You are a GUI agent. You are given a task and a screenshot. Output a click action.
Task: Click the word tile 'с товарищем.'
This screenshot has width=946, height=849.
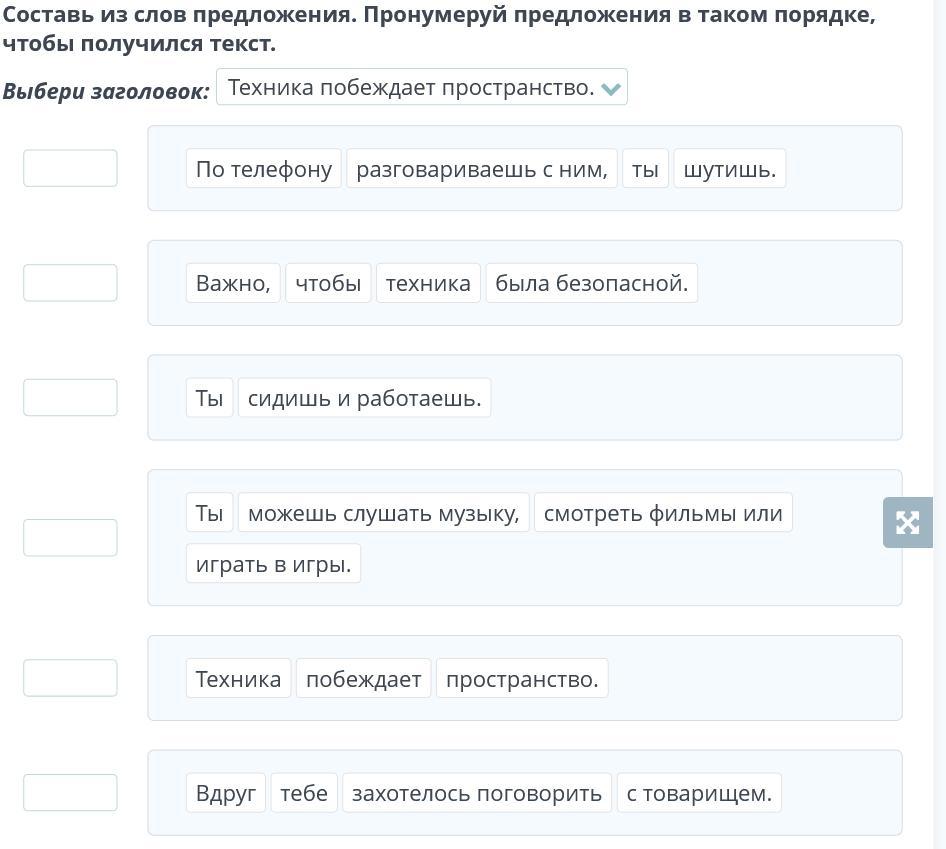pos(699,793)
